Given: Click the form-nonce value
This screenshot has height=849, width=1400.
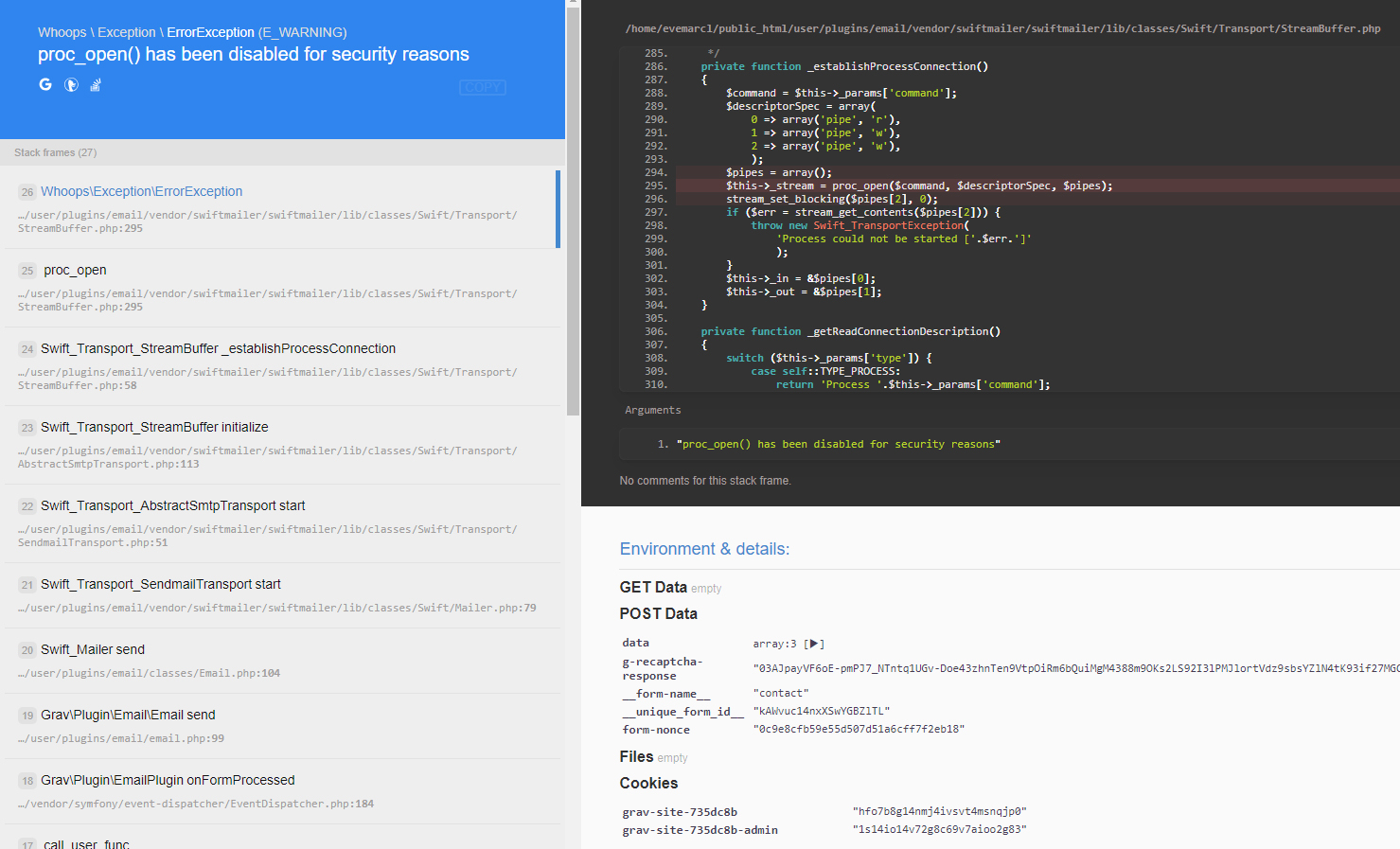Looking at the screenshot, I should coord(859,729).
